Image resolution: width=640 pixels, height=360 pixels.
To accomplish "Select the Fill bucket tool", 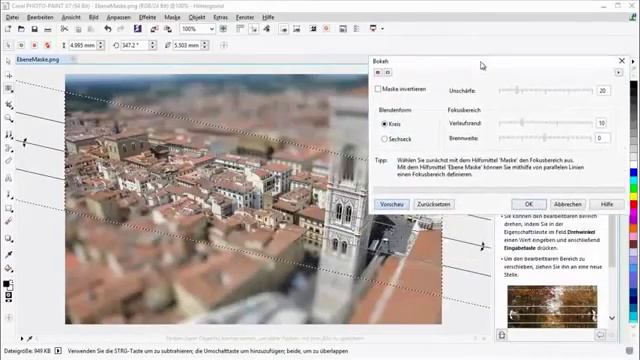I will pyautogui.click(x=9, y=269).
